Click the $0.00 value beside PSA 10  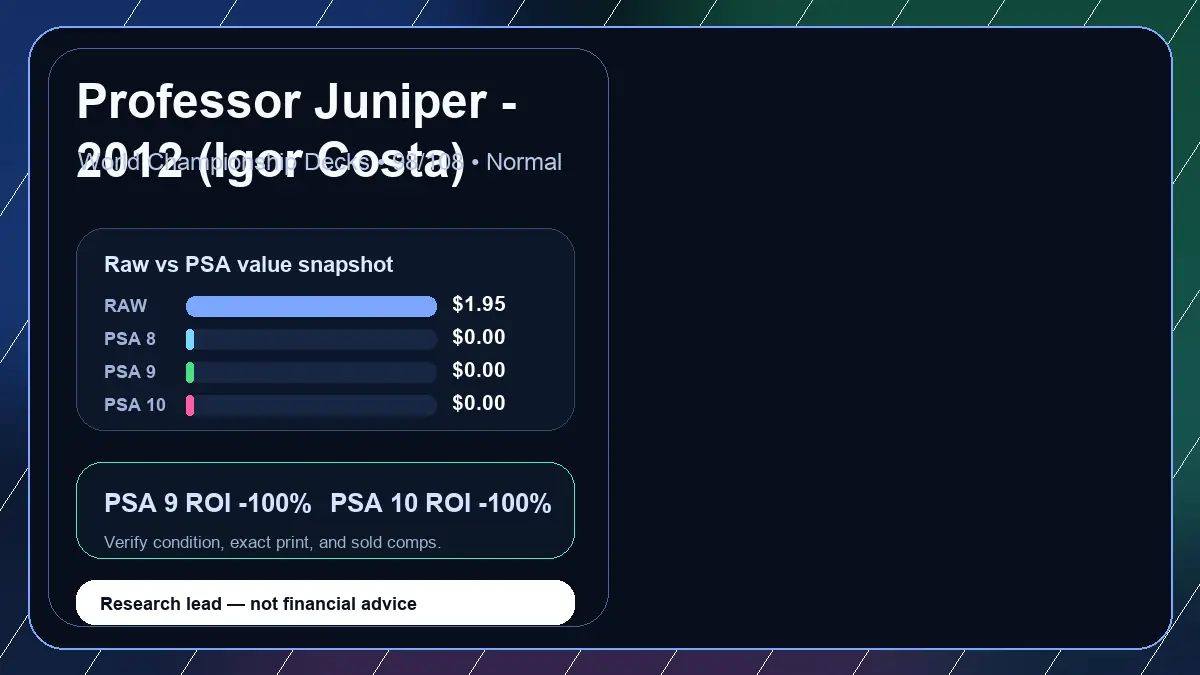(479, 404)
